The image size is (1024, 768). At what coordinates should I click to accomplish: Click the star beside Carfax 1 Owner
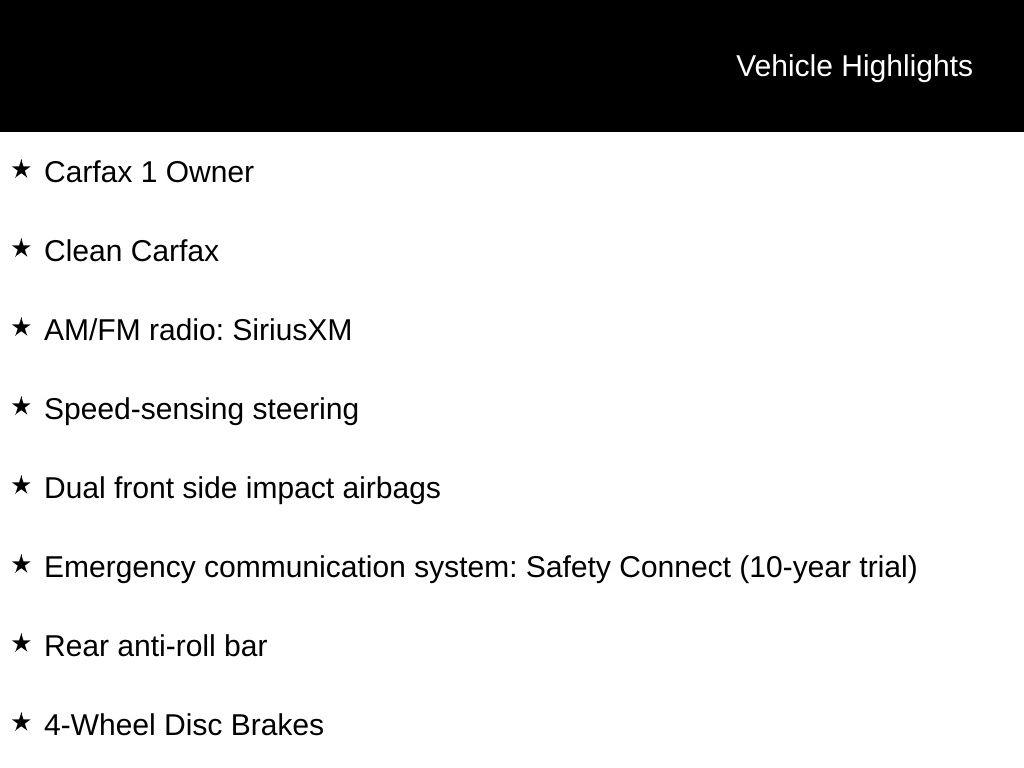[22, 170]
